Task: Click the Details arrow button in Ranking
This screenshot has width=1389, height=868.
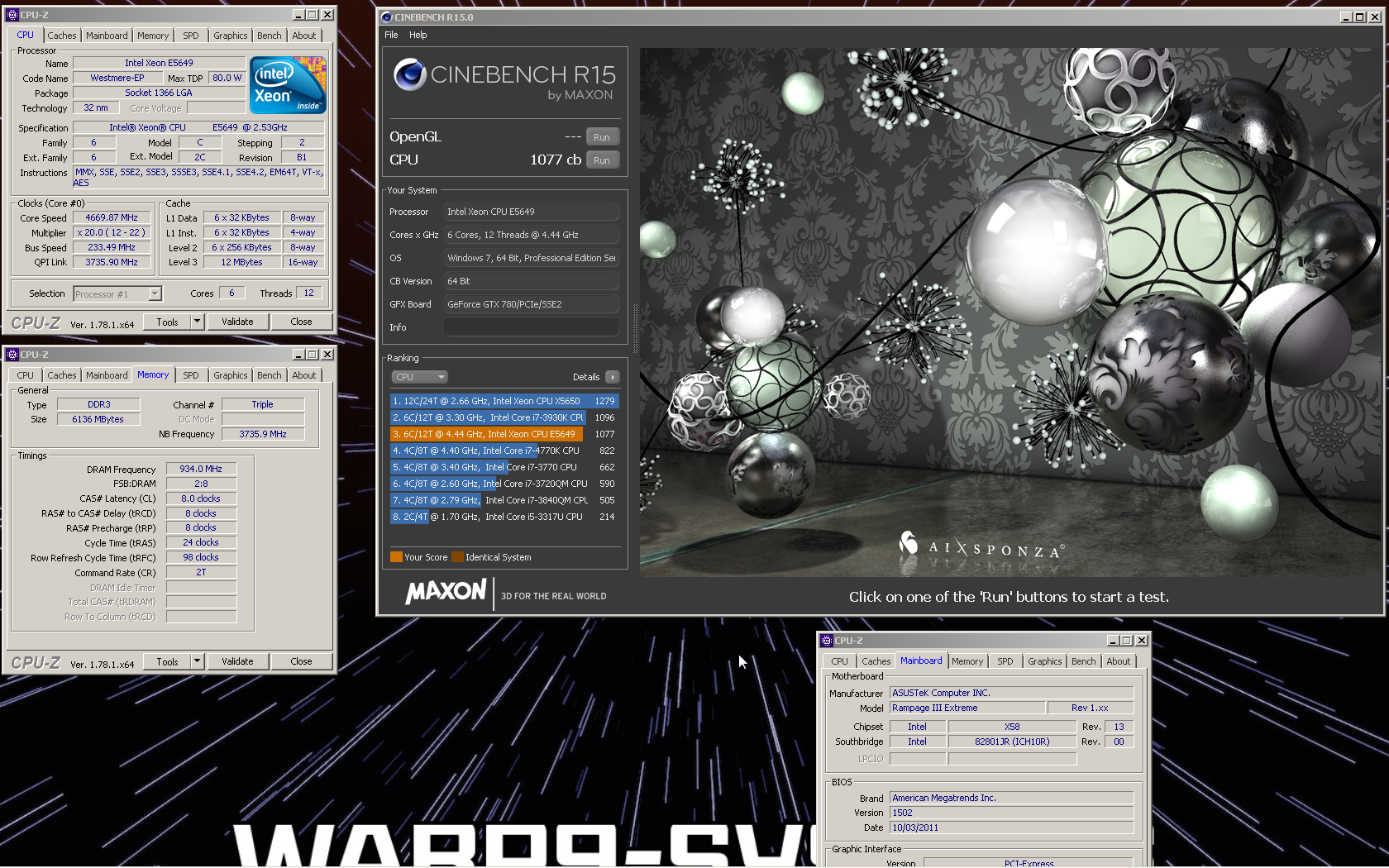Action: (x=613, y=377)
